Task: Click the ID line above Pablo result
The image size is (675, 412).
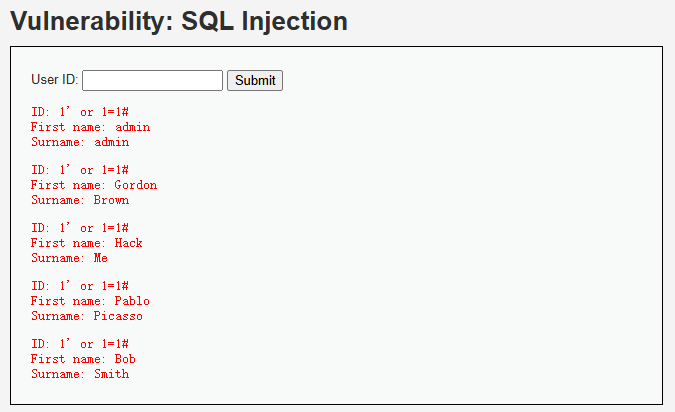Action: tap(80, 286)
